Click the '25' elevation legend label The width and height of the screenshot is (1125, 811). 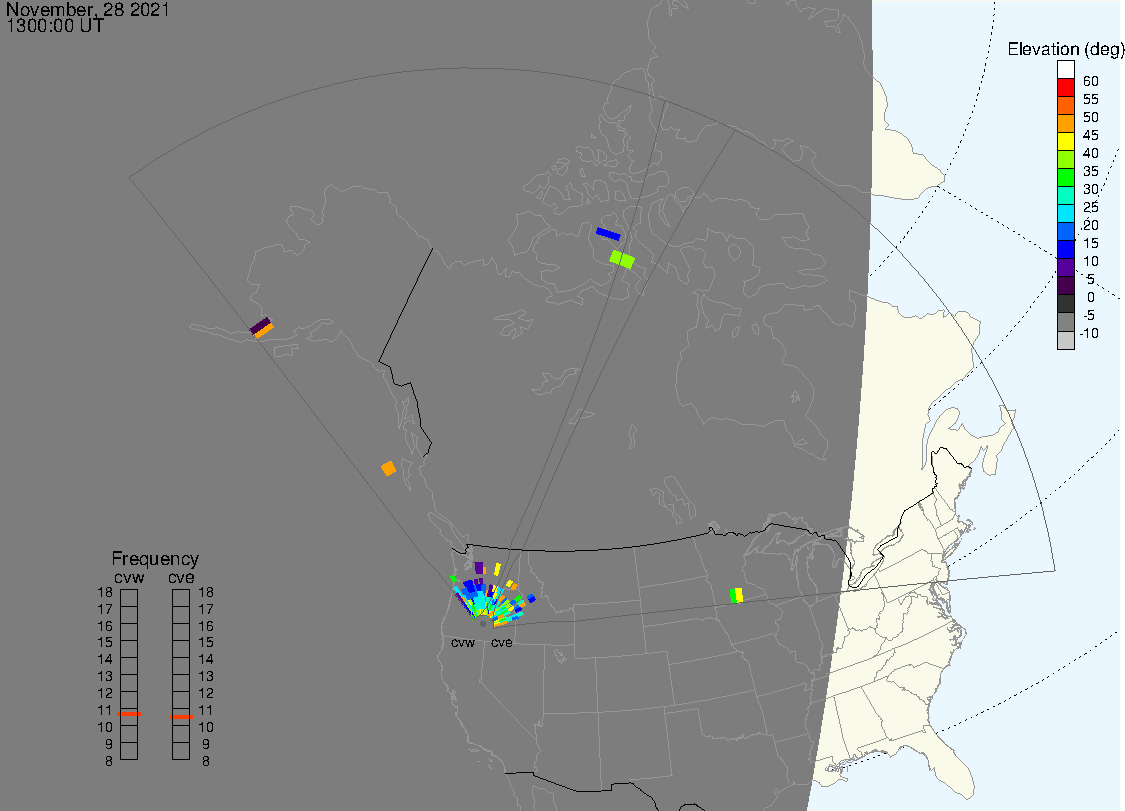tap(1091, 207)
